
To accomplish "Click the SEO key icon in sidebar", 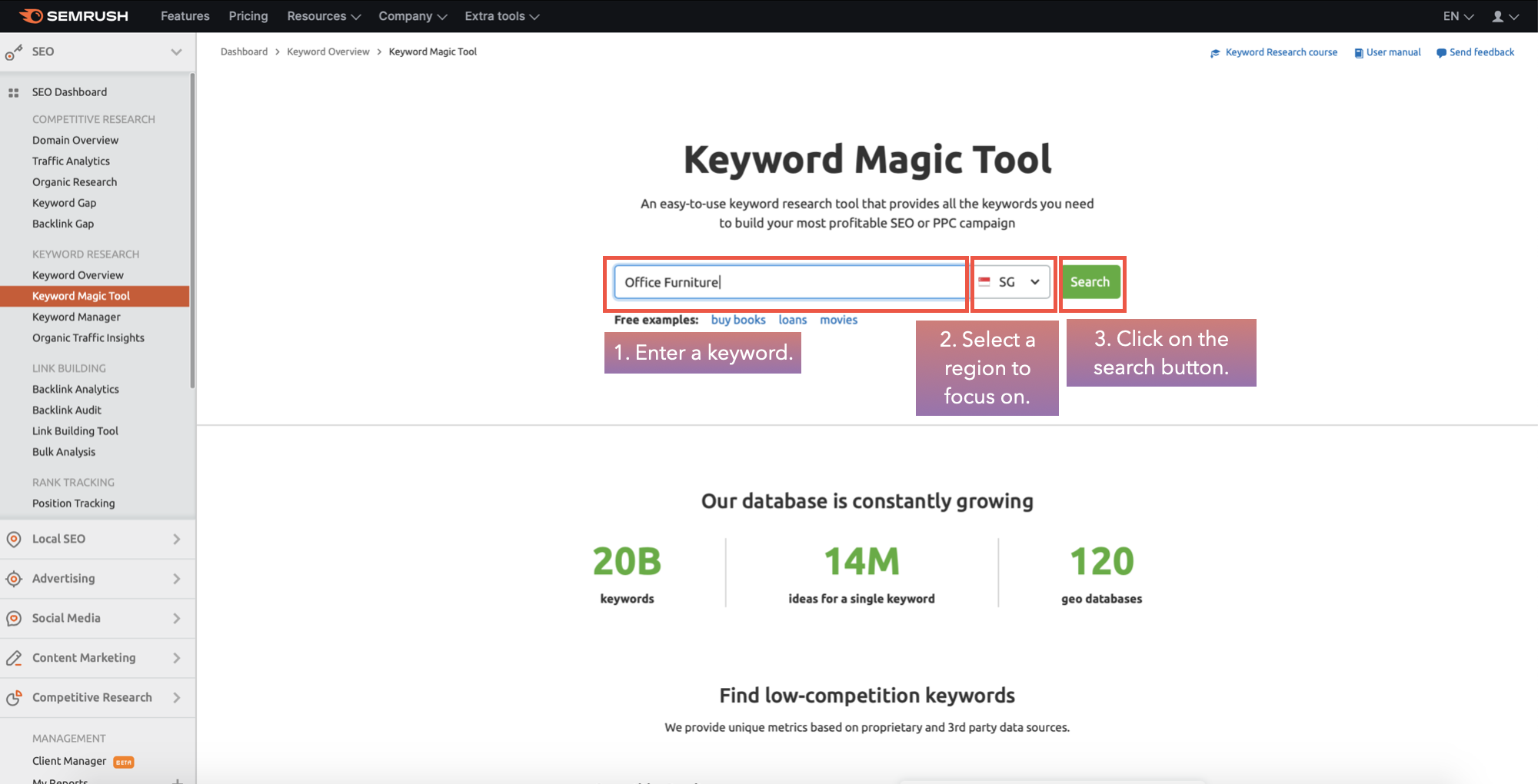I will pyautogui.click(x=14, y=52).
